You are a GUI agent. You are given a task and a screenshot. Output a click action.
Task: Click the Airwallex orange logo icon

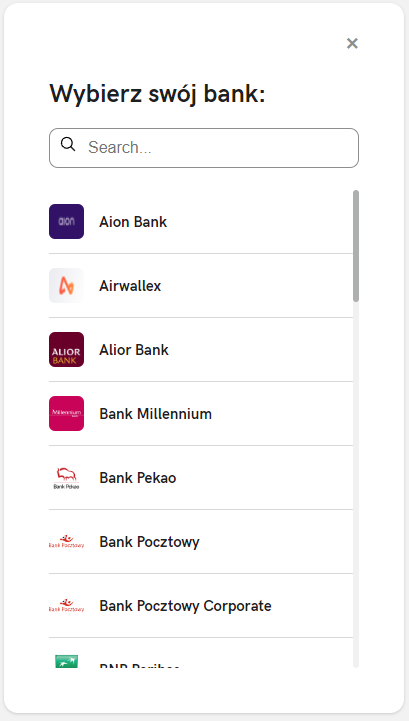click(x=66, y=286)
